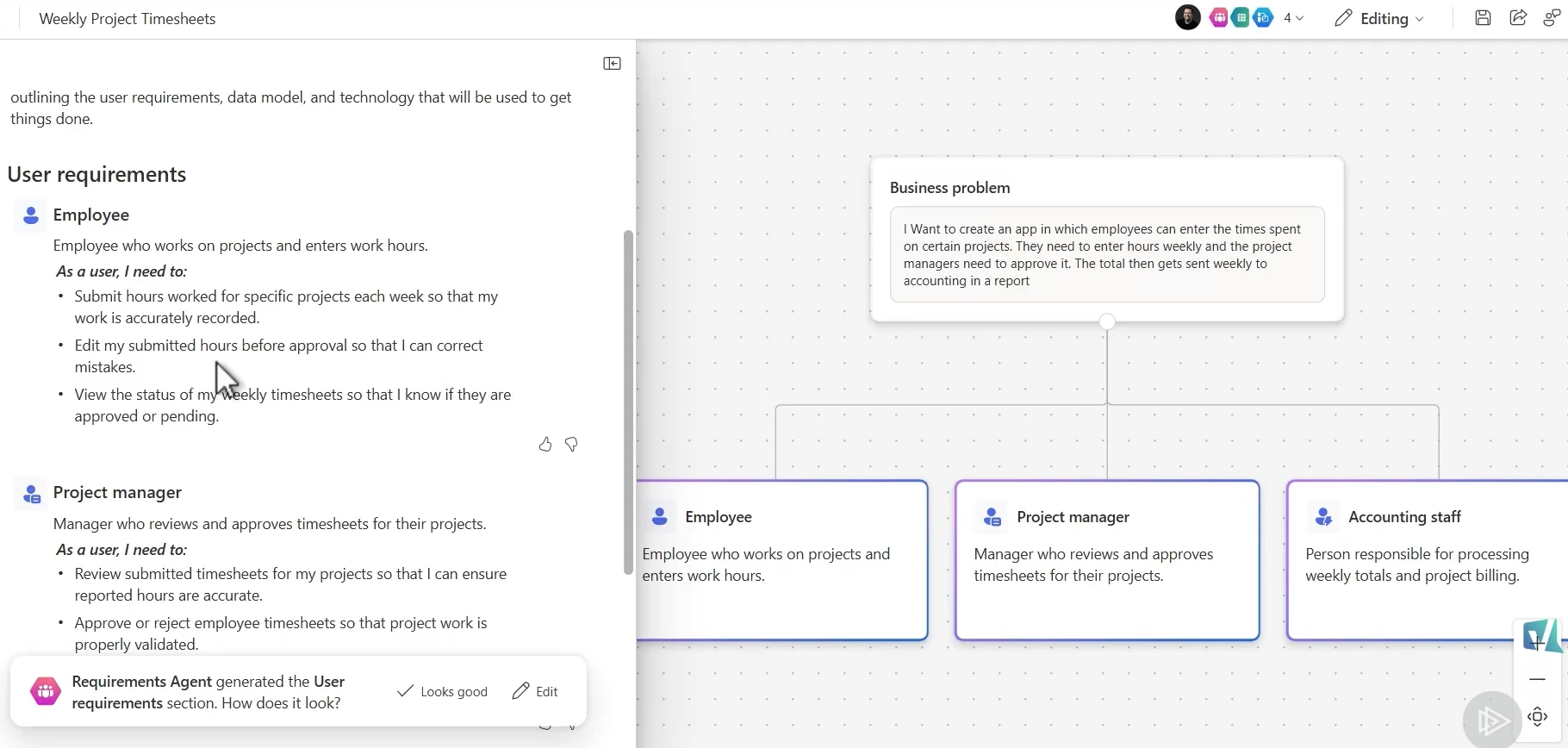This screenshot has width=1568, height=748.
Task: Click the 'Approve or reject employee timesheets' bullet
Action: click(x=281, y=634)
